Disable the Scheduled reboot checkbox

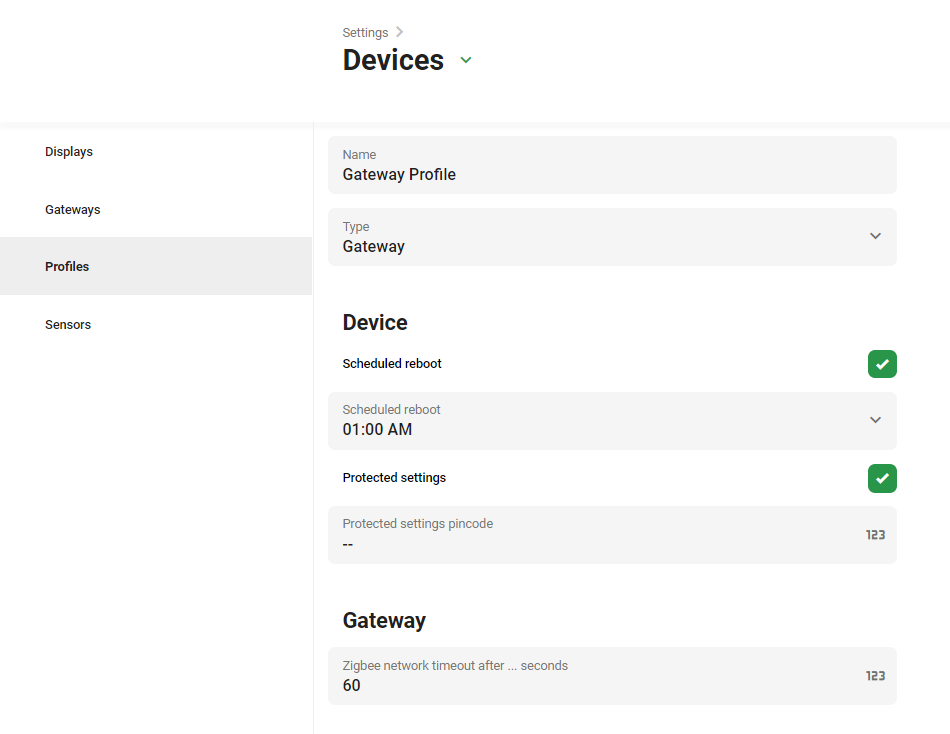click(882, 364)
